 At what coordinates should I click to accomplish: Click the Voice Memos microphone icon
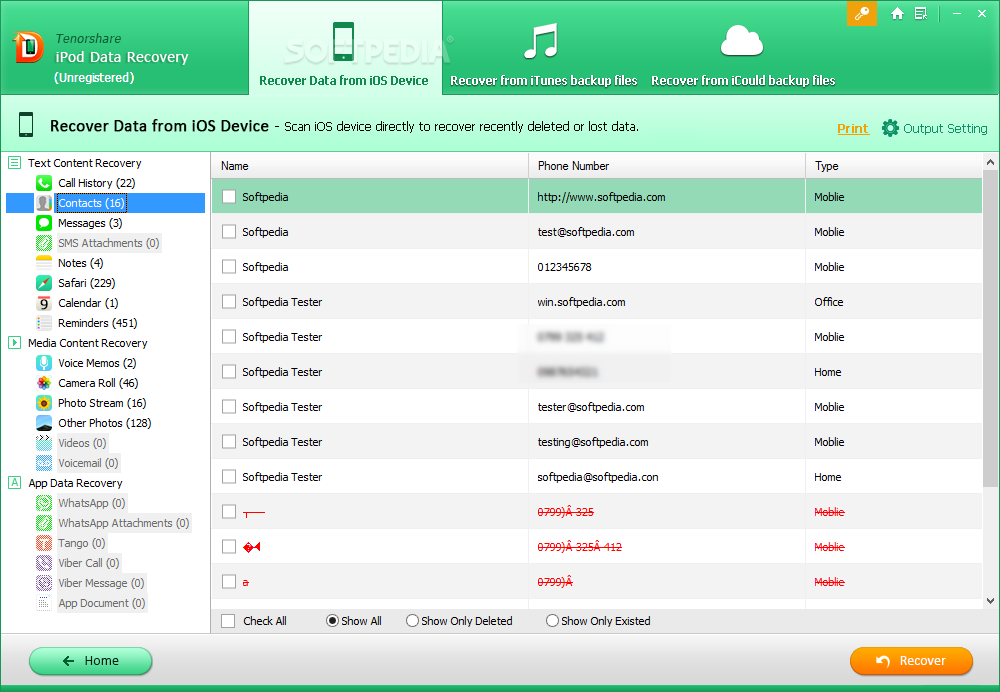(x=44, y=363)
